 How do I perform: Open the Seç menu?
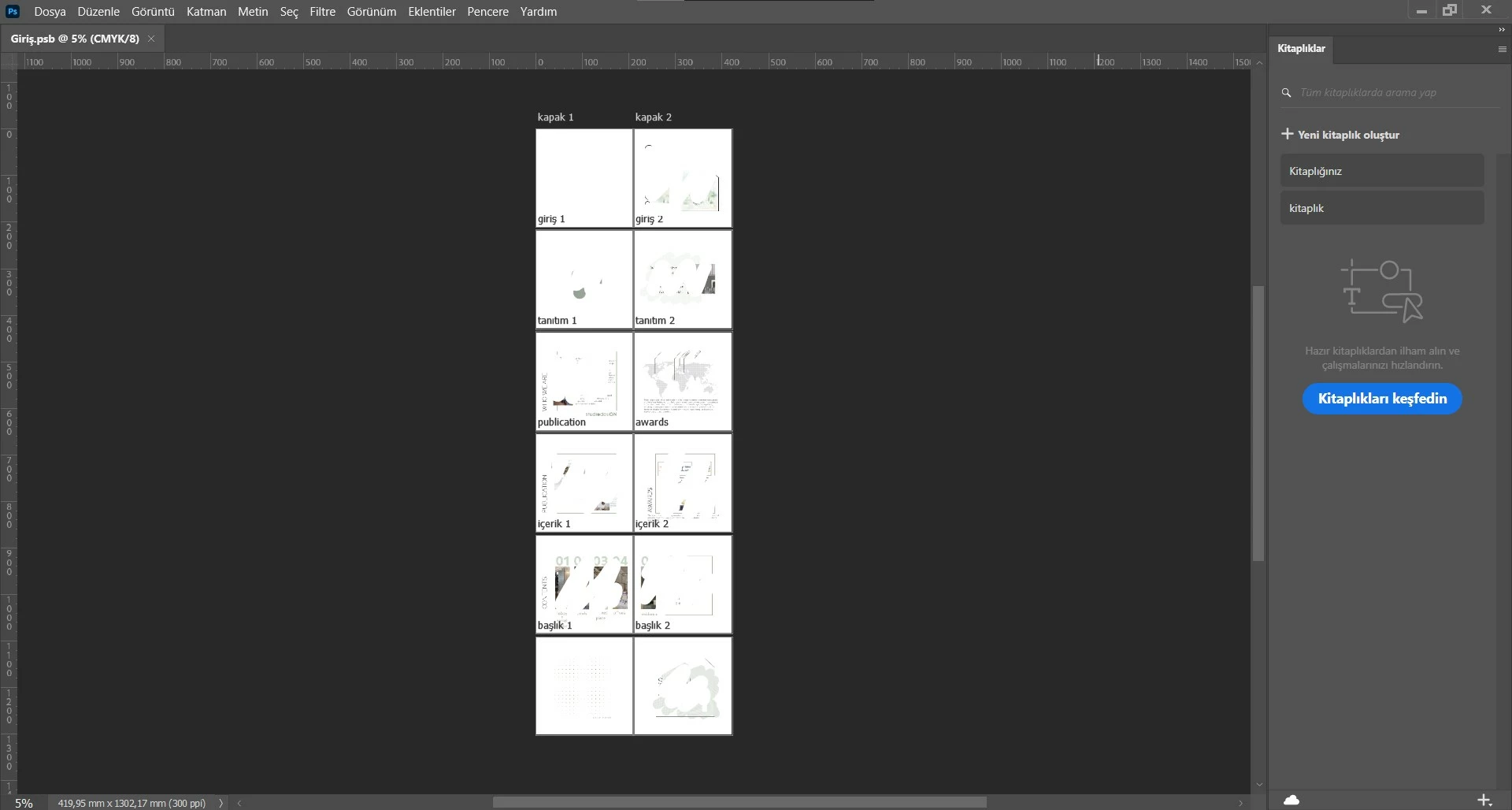(289, 12)
